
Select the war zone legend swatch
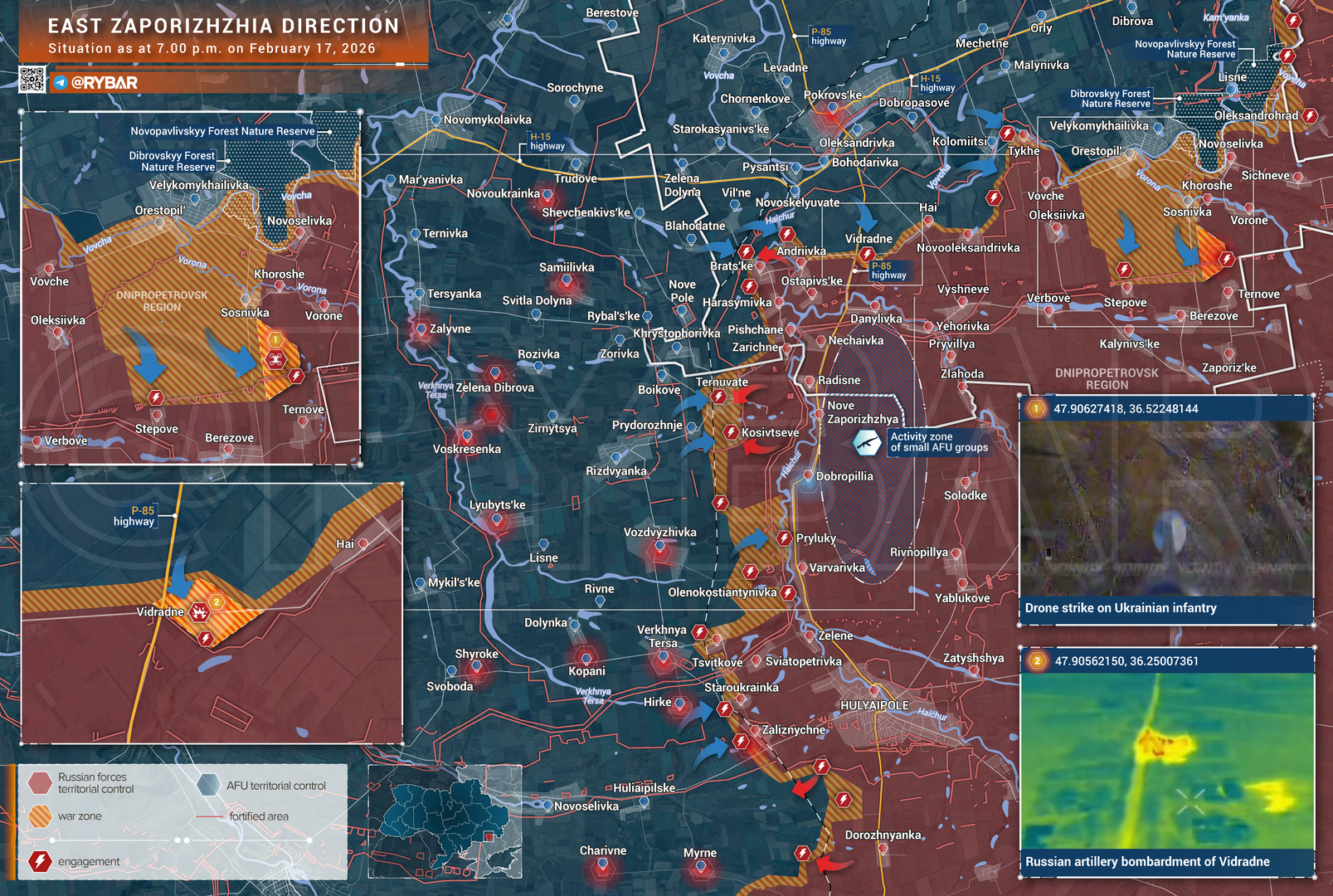click(40, 816)
